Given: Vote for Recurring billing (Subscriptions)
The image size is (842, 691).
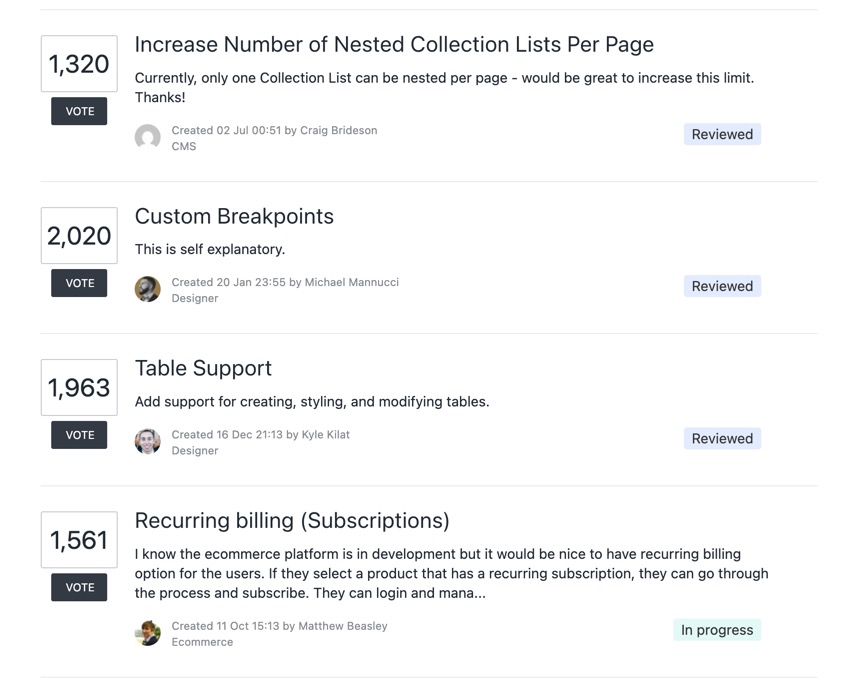Looking at the screenshot, I should pos(79,587).
